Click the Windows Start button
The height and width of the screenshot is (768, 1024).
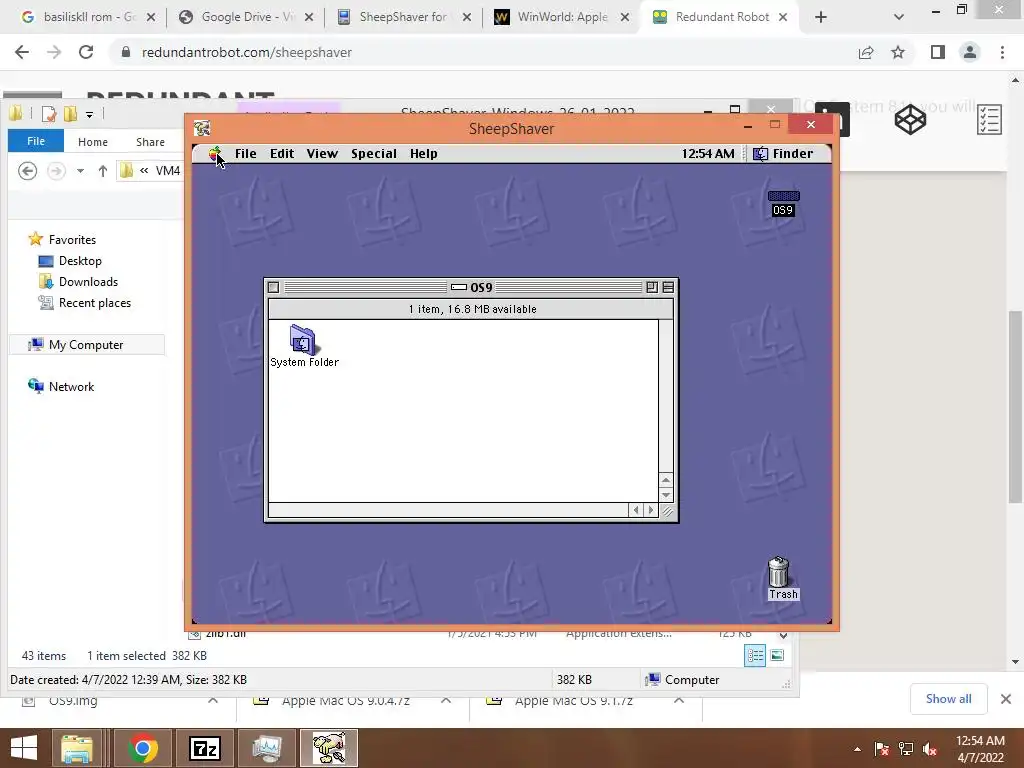(24, 748)
